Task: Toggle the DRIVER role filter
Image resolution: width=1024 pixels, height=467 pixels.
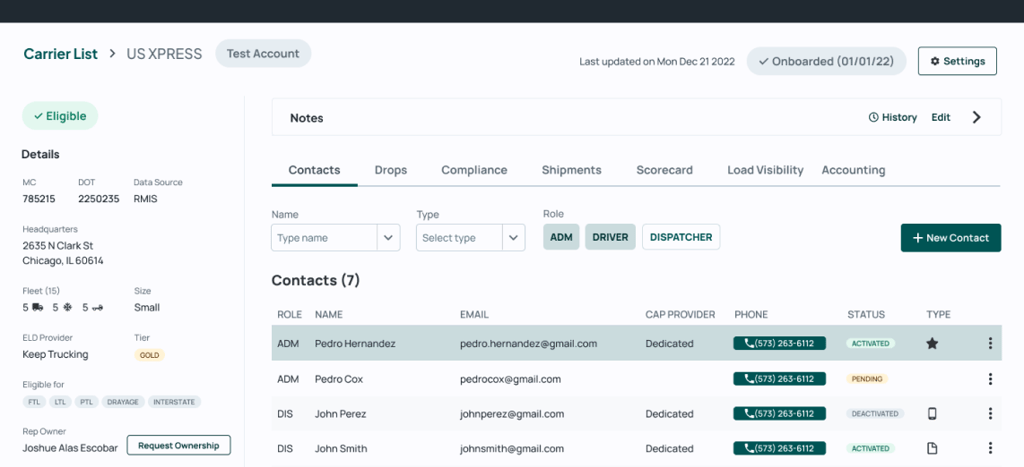Action: [x=610, y=237]
